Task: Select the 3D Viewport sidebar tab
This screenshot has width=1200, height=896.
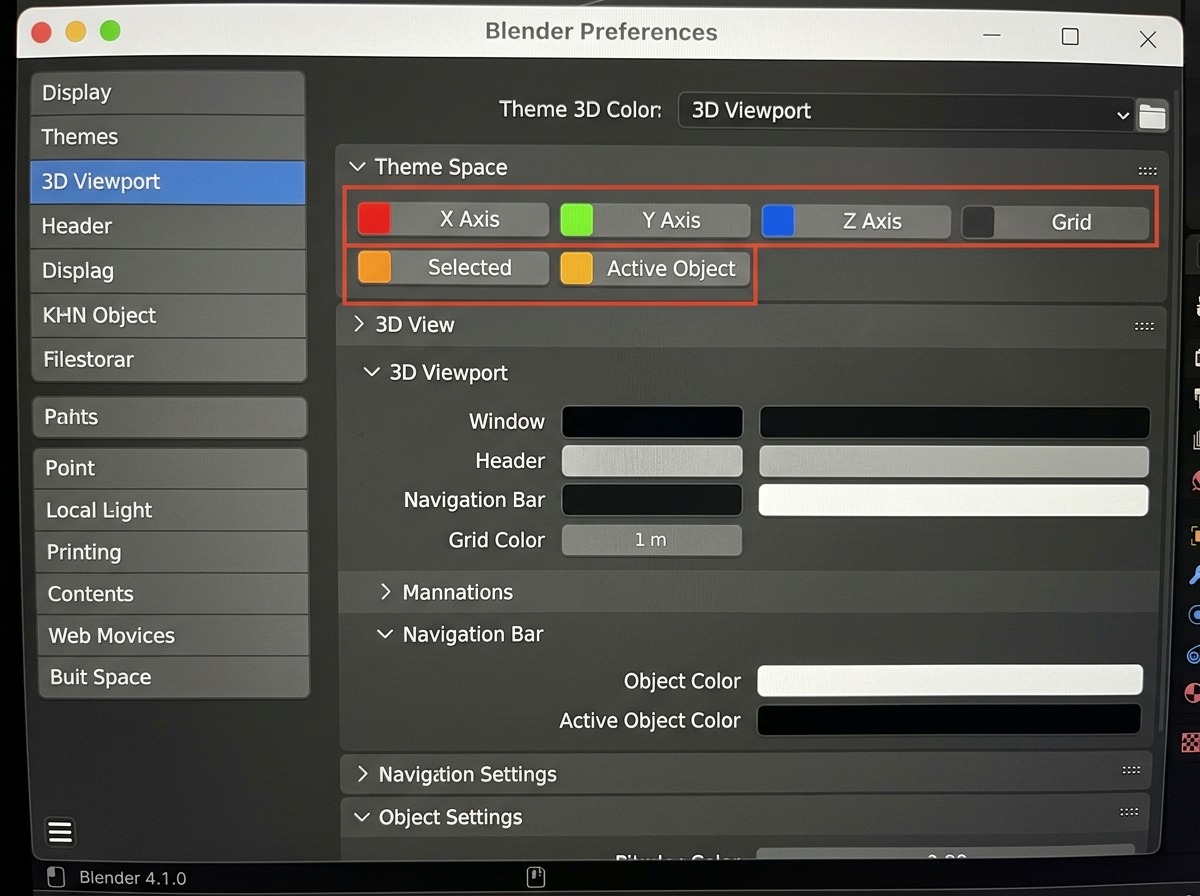Action: pos(168,182)
